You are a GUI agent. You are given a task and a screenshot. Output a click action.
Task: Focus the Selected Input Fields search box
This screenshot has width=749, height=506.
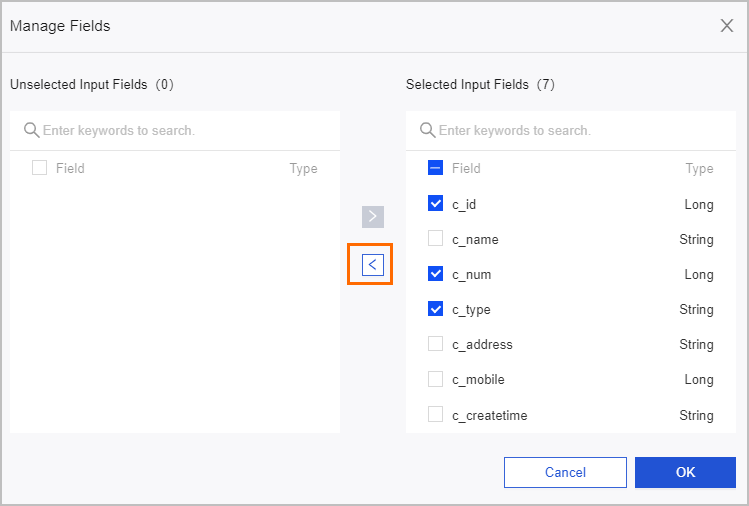(x=575, y=130)
